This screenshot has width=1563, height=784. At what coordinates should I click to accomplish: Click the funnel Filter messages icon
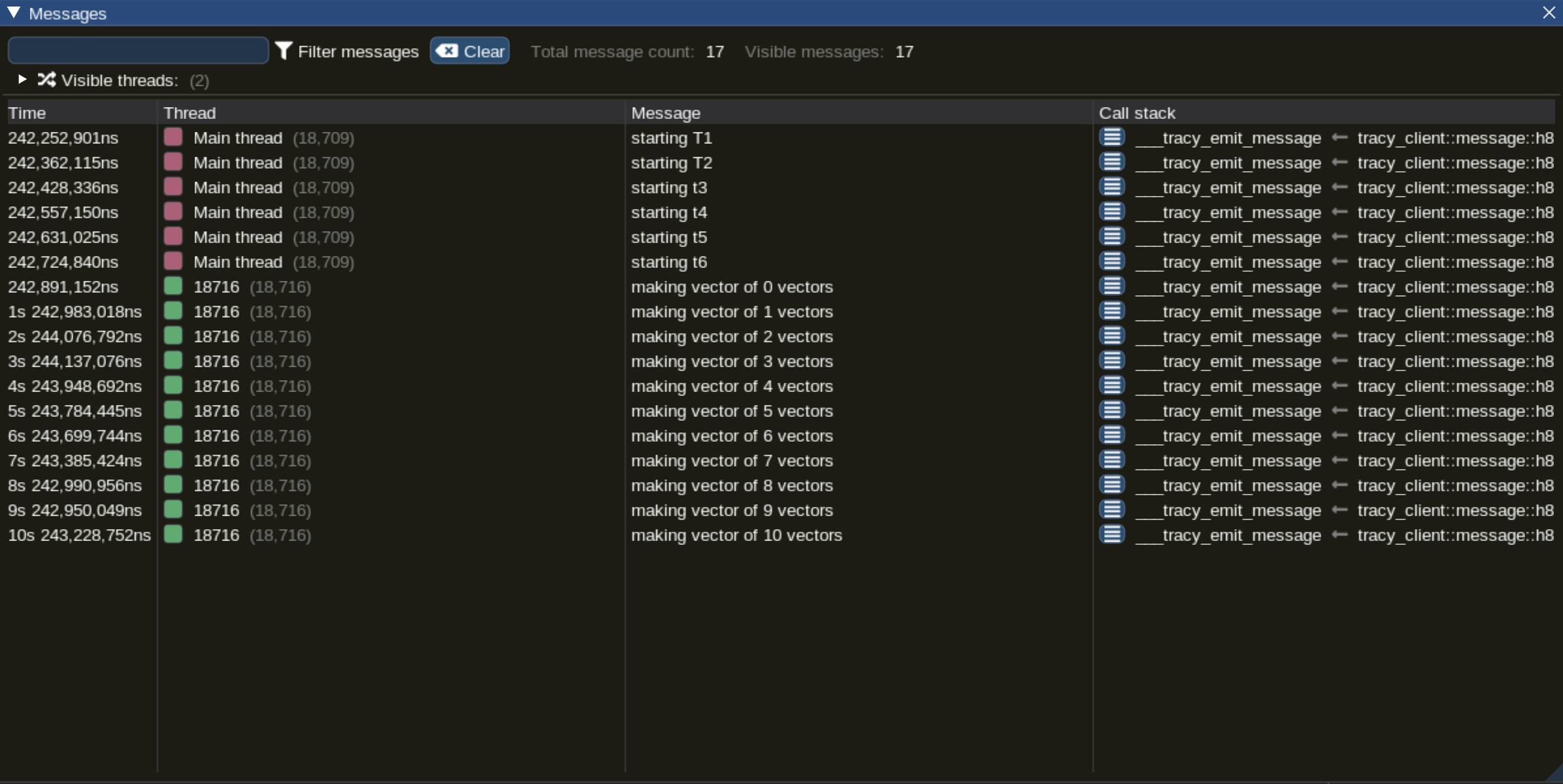pos(284,51)
